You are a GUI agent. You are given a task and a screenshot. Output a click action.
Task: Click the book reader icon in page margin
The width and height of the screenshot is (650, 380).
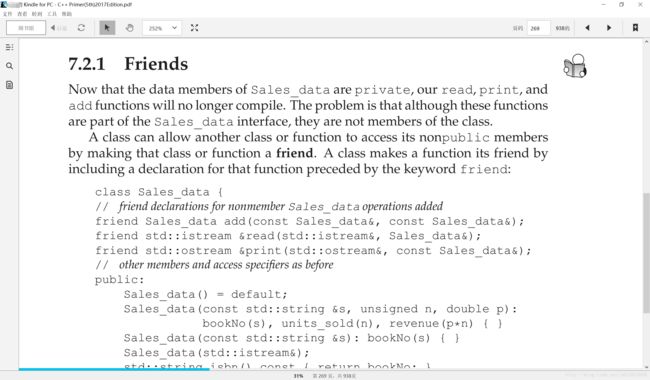pos(575,66)
